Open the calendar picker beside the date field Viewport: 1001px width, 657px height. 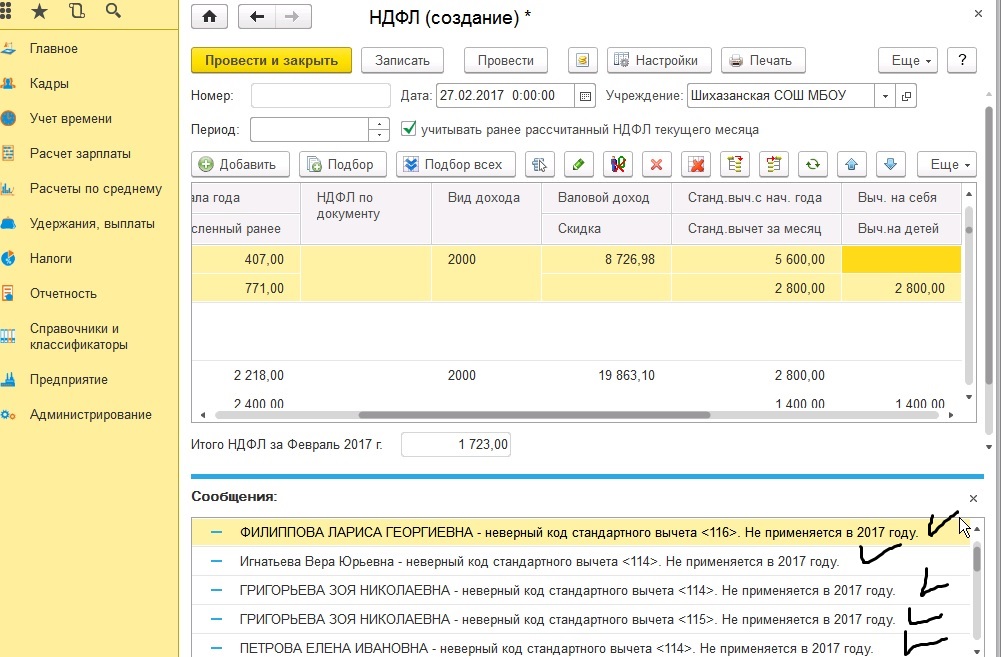[583, 96]
